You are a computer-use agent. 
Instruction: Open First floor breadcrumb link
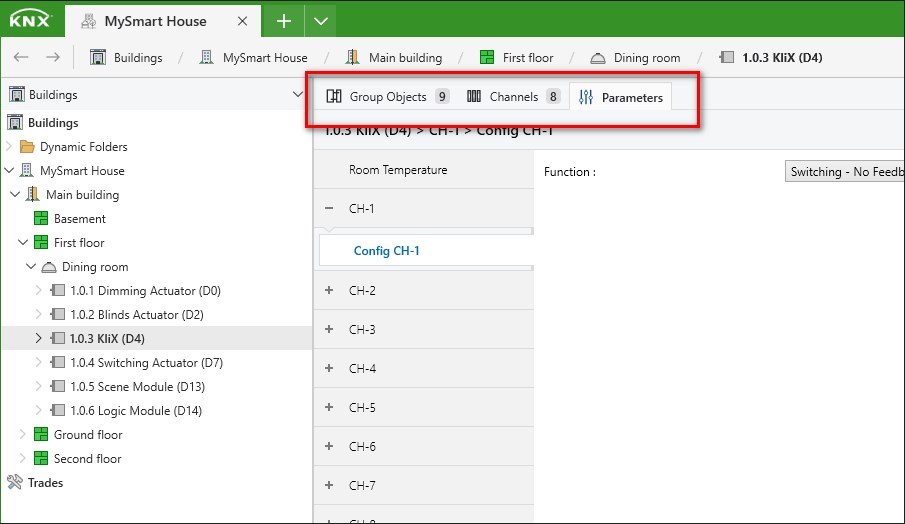(x=528, y=58)
